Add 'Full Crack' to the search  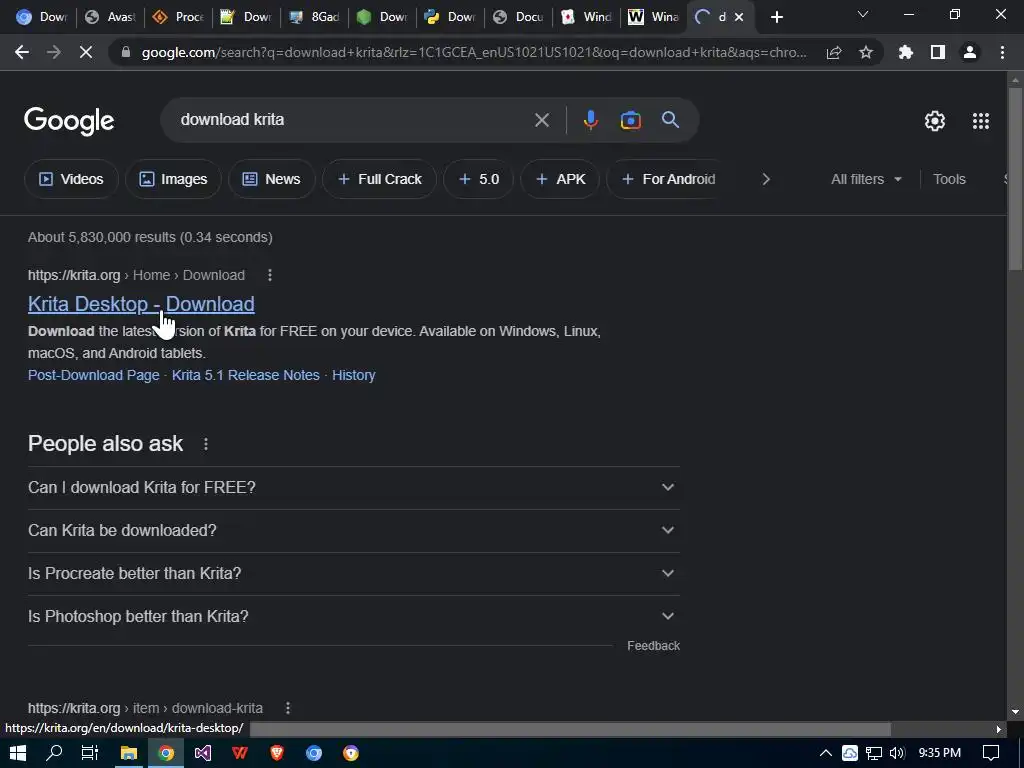(379, 179)
